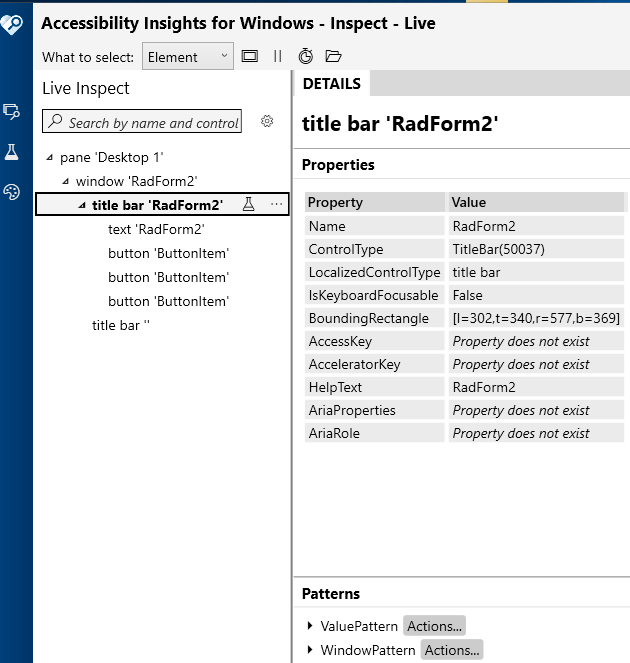Viewport: 630px width, 663px height.
Task: Select the empty-named title bar '' tree item
Action: [121, 325]
